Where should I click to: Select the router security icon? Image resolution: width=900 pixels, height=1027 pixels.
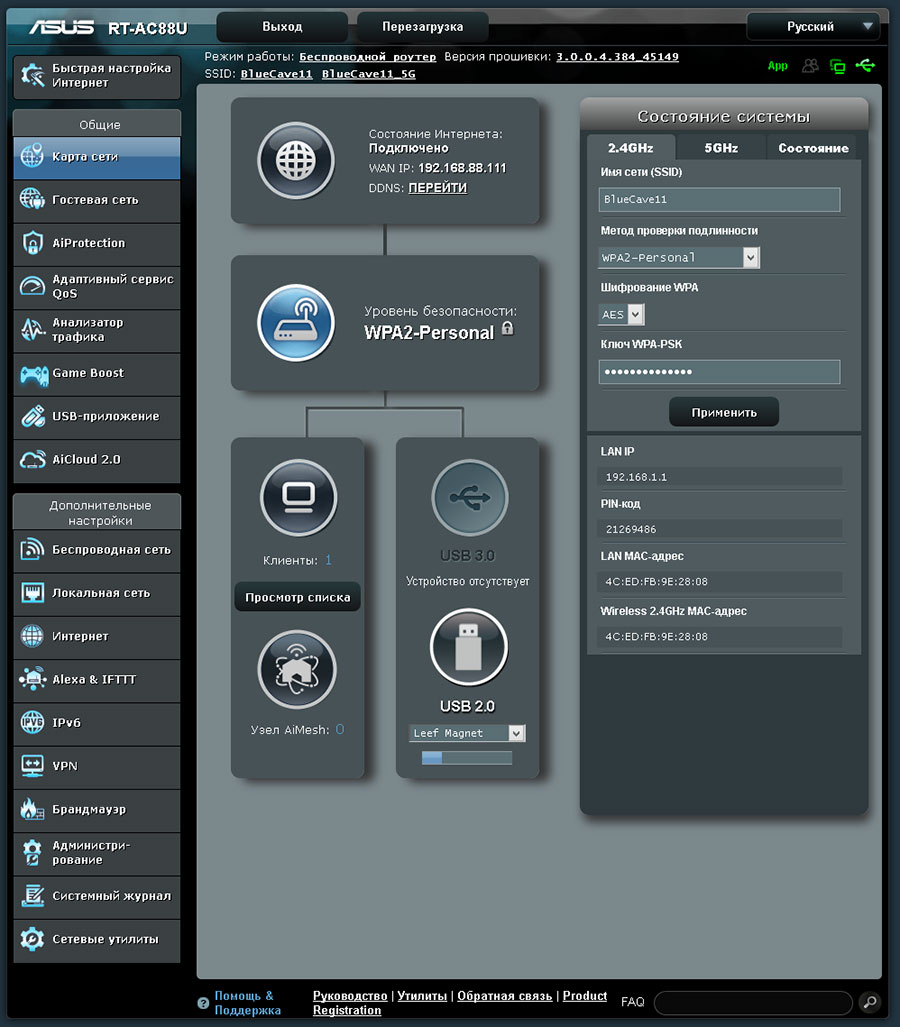point(296,323)
